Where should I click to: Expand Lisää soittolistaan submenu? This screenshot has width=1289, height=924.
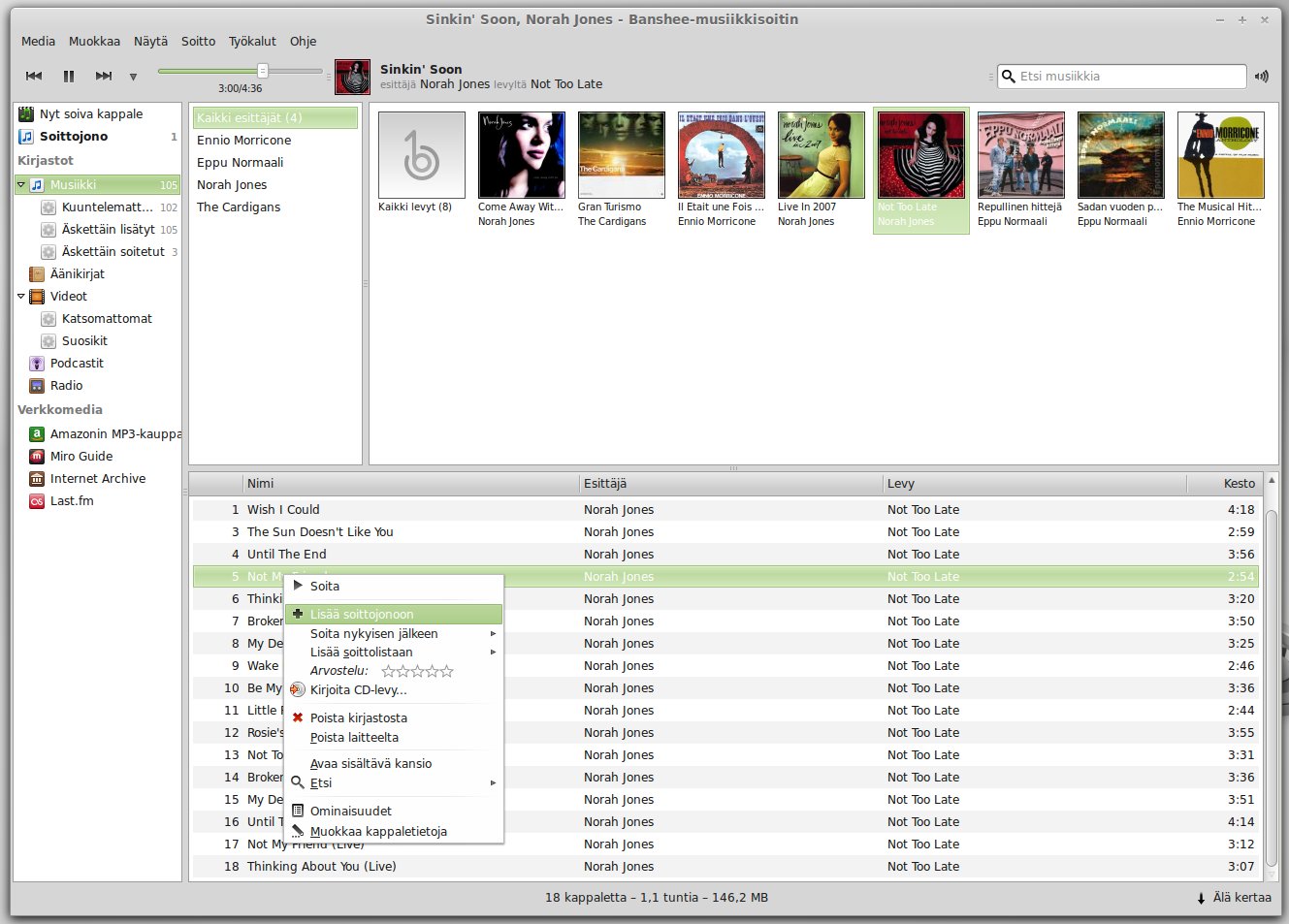[x=394, y=653]
